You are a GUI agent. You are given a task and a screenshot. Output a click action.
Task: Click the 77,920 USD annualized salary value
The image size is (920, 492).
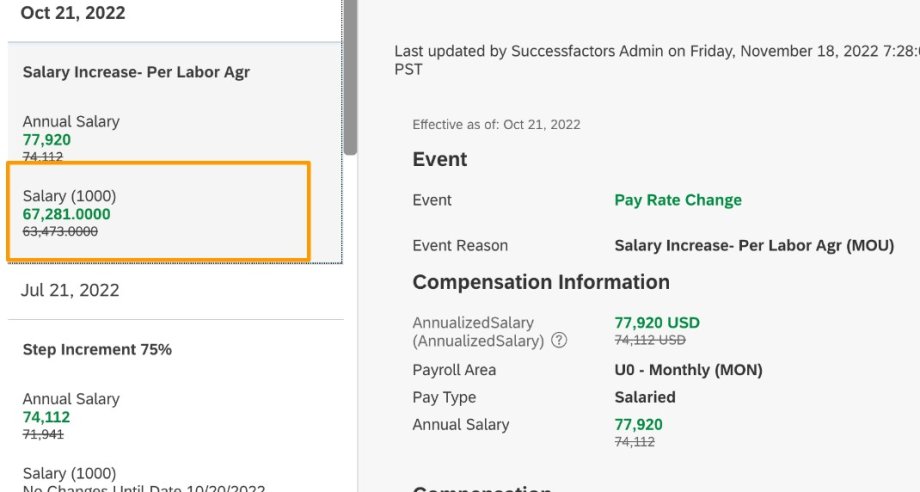click(x=657, y=323)
